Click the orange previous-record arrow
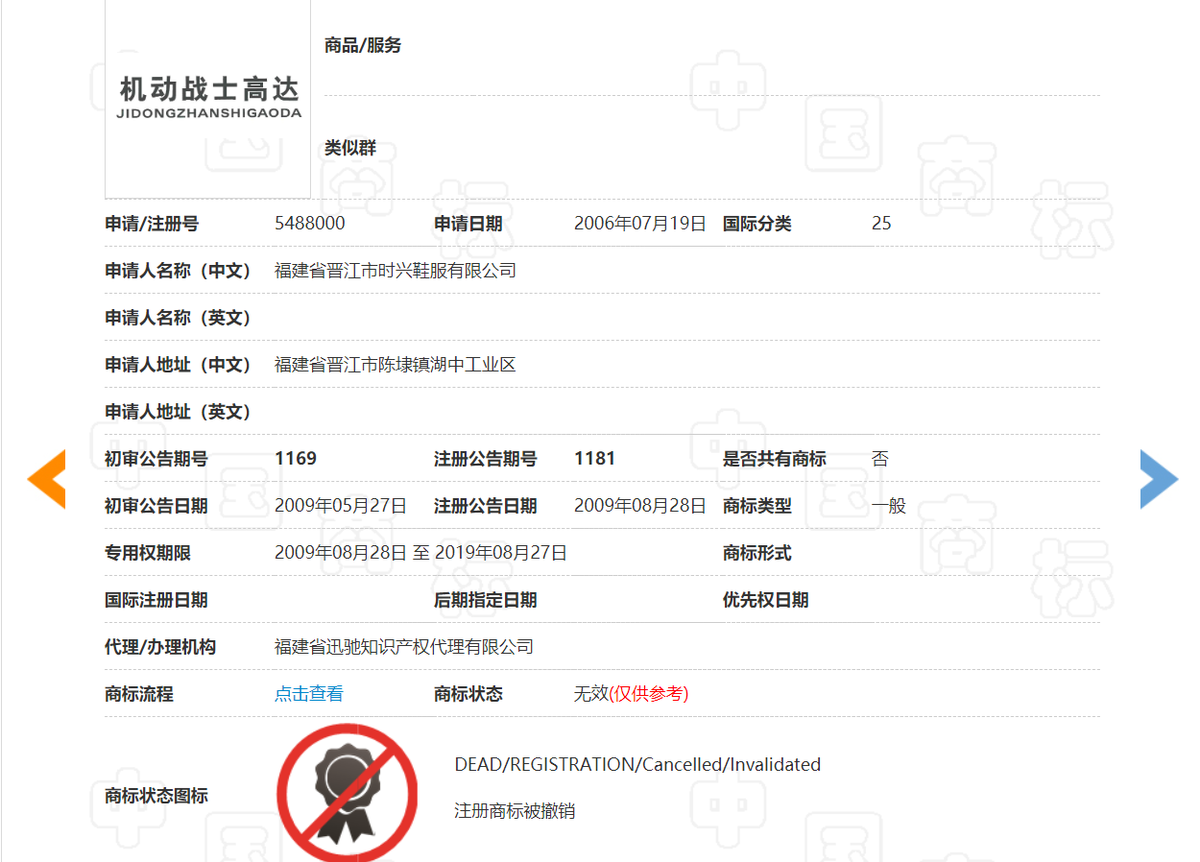Viewport: 1200px width, 862px height. point(47,480)
